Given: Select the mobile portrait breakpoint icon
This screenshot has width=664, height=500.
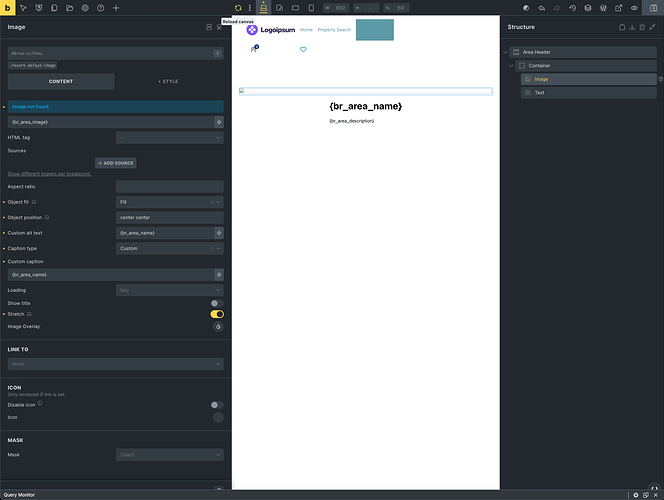Looking at the screenshot, I should (311, 8).
